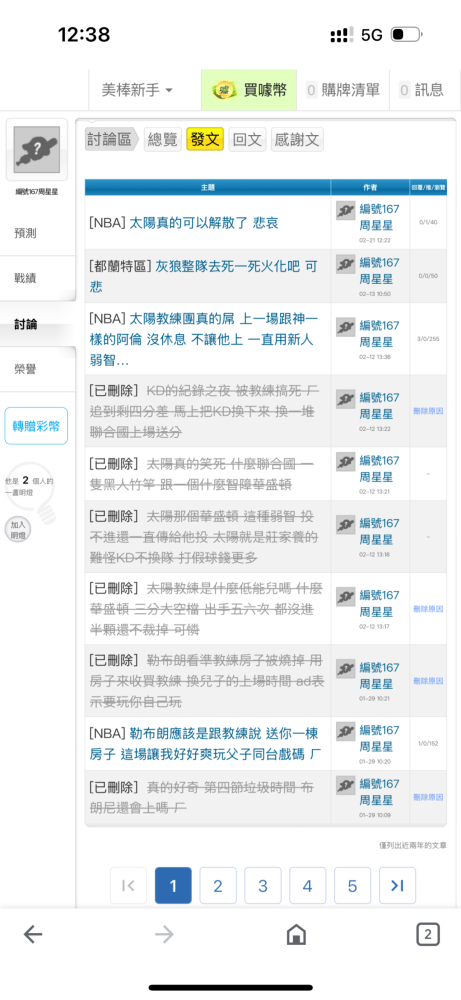The width and height of the screenshot is (461, 1000).
Task: Tap the browser forward arrow
Action: (164, 935)
